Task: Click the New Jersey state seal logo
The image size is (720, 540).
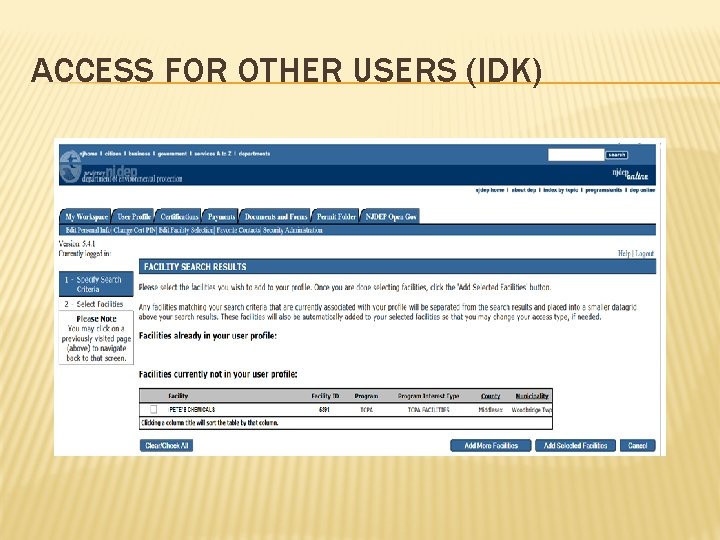Action: (x=71, y=167)
